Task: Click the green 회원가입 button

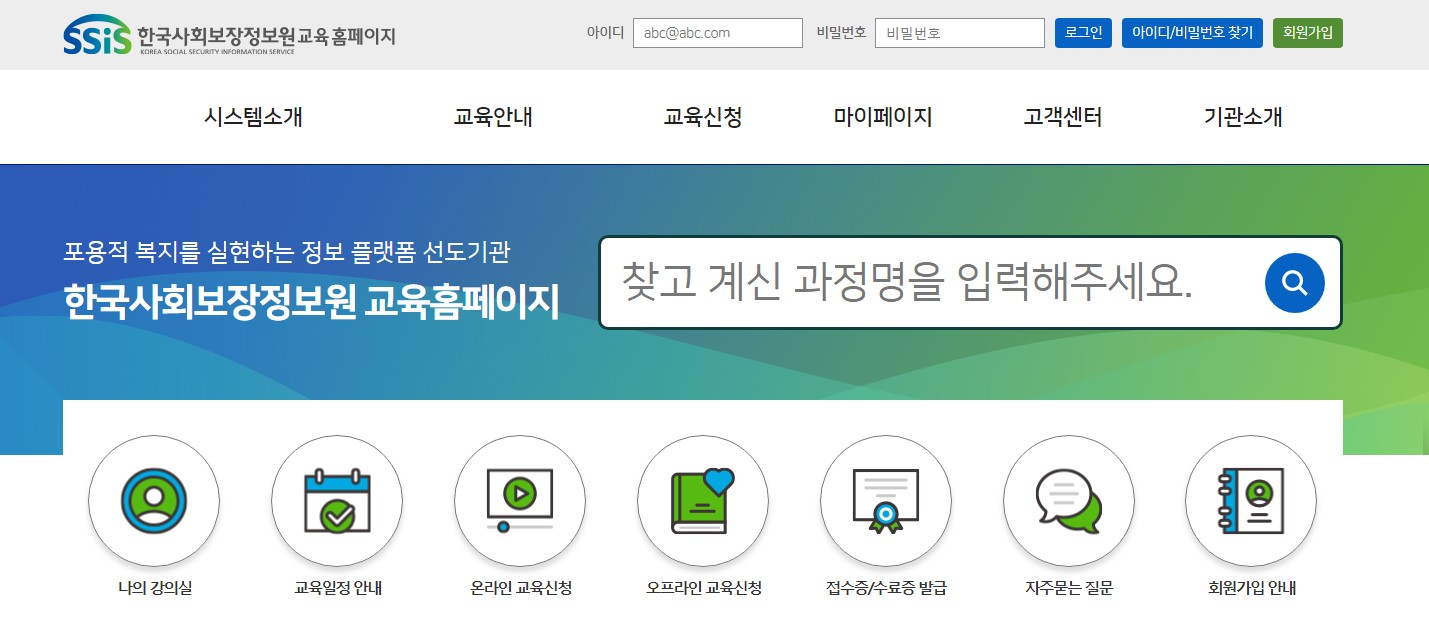Action: point(1308,33)
